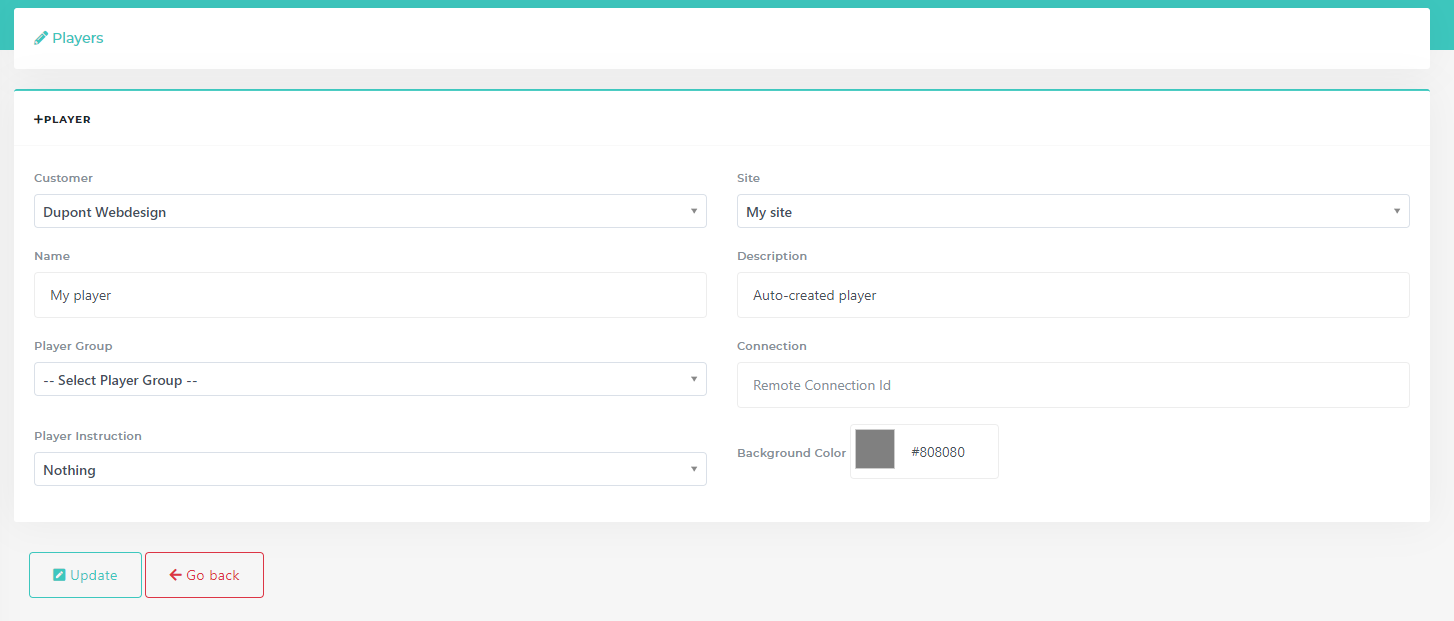Click the plus icon before PLAYER heading
The width and height of the screenshot is (1454, 621).
[x=39, y=119]
